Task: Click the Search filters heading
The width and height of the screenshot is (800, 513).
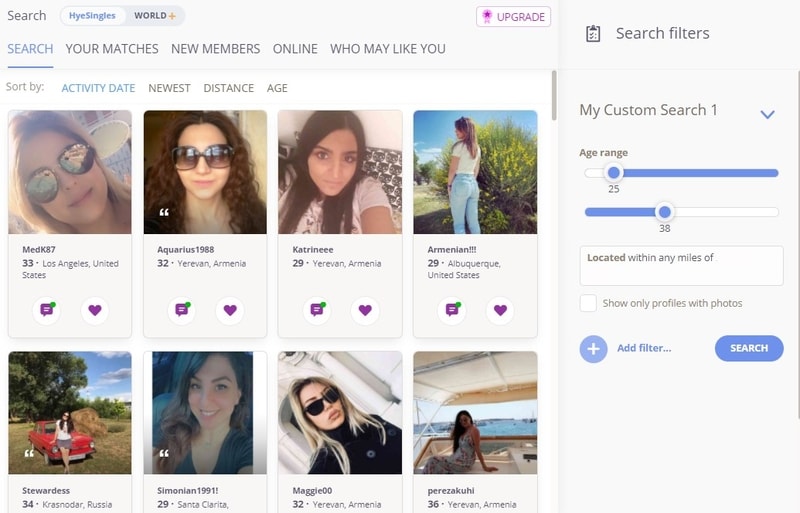Action: click(663, 33)
